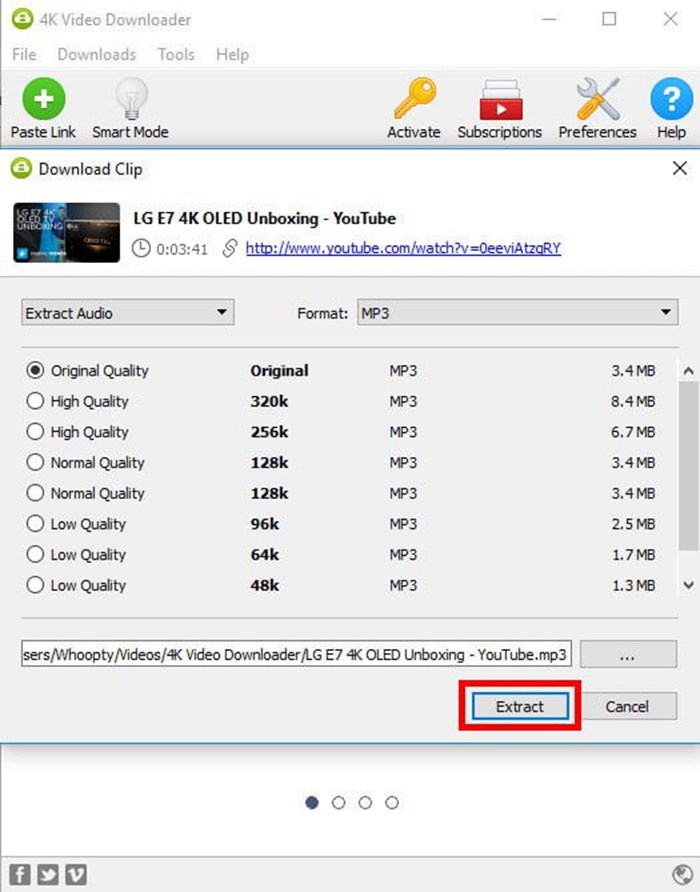Open the File menu
The image size is (700, 892).
(x=24, y=55)
